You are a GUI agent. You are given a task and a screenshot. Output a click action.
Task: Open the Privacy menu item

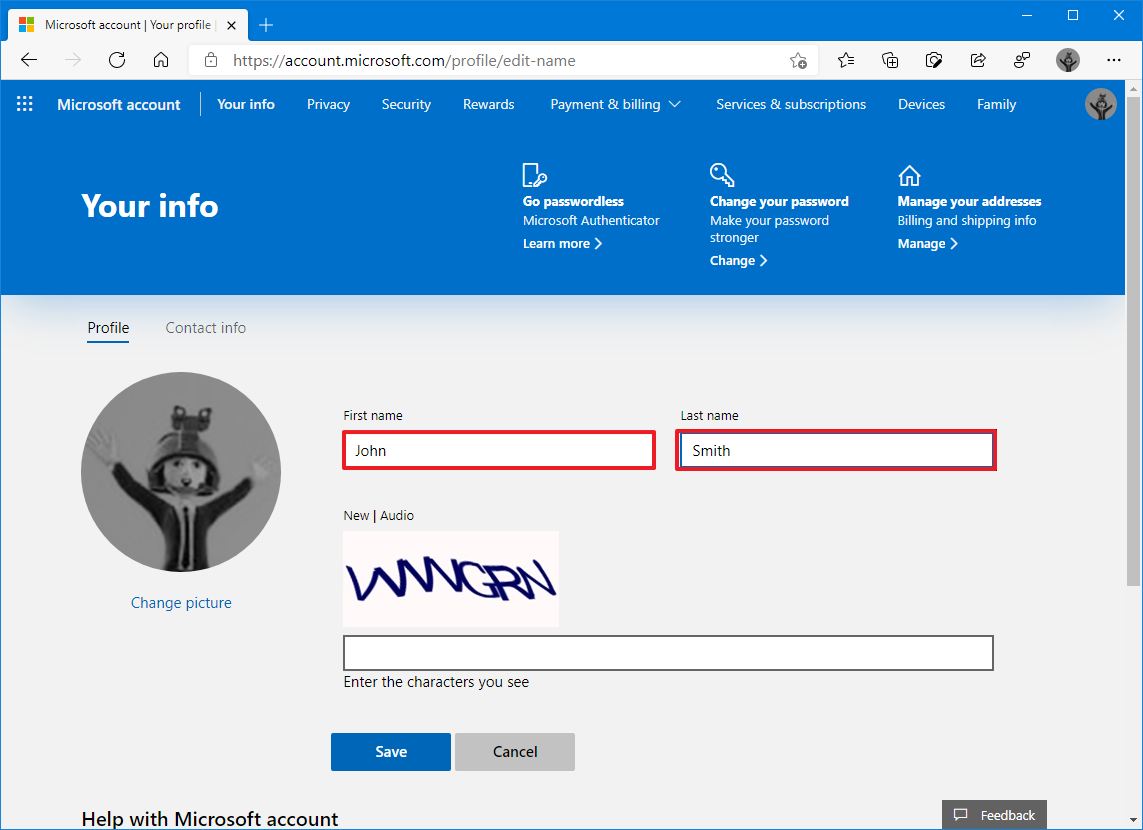pos(328,104)
